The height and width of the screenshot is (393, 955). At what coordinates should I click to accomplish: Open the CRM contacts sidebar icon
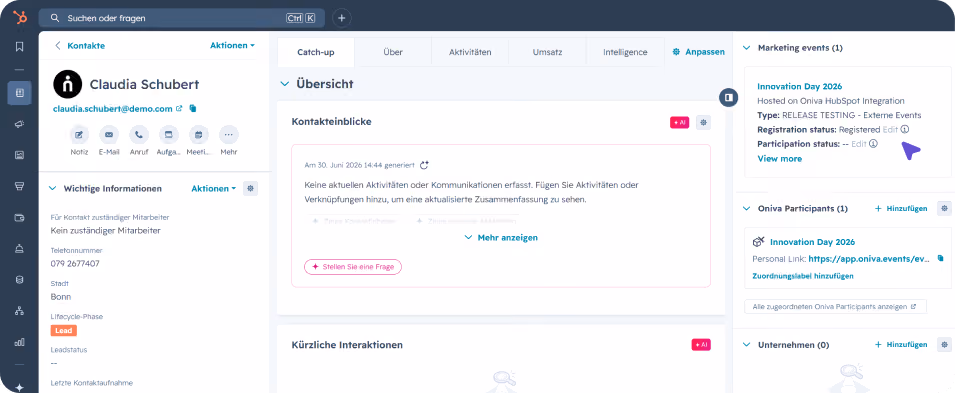click(x=19, y=93)
